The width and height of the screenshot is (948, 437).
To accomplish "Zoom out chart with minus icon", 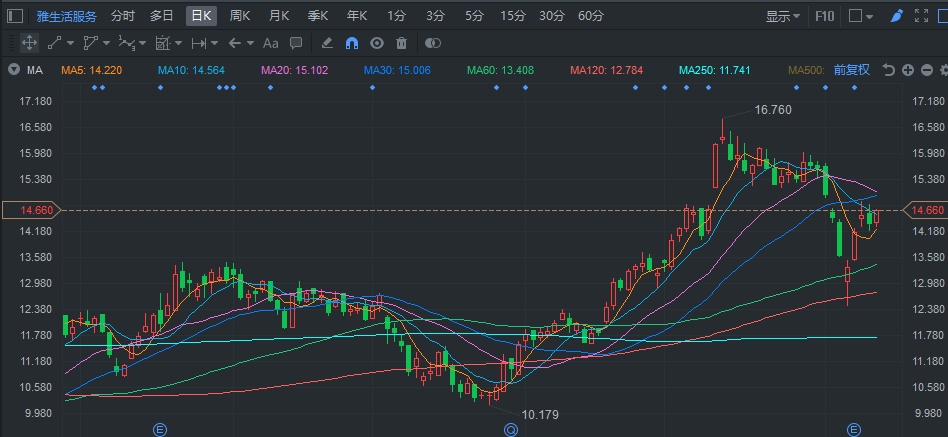I will (x=926, y=70).
